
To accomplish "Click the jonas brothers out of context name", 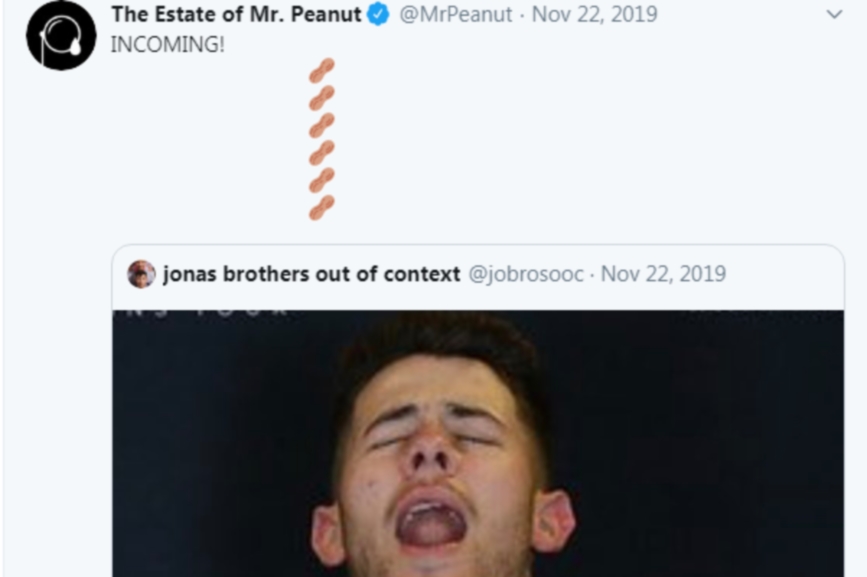I will [311, 274].
